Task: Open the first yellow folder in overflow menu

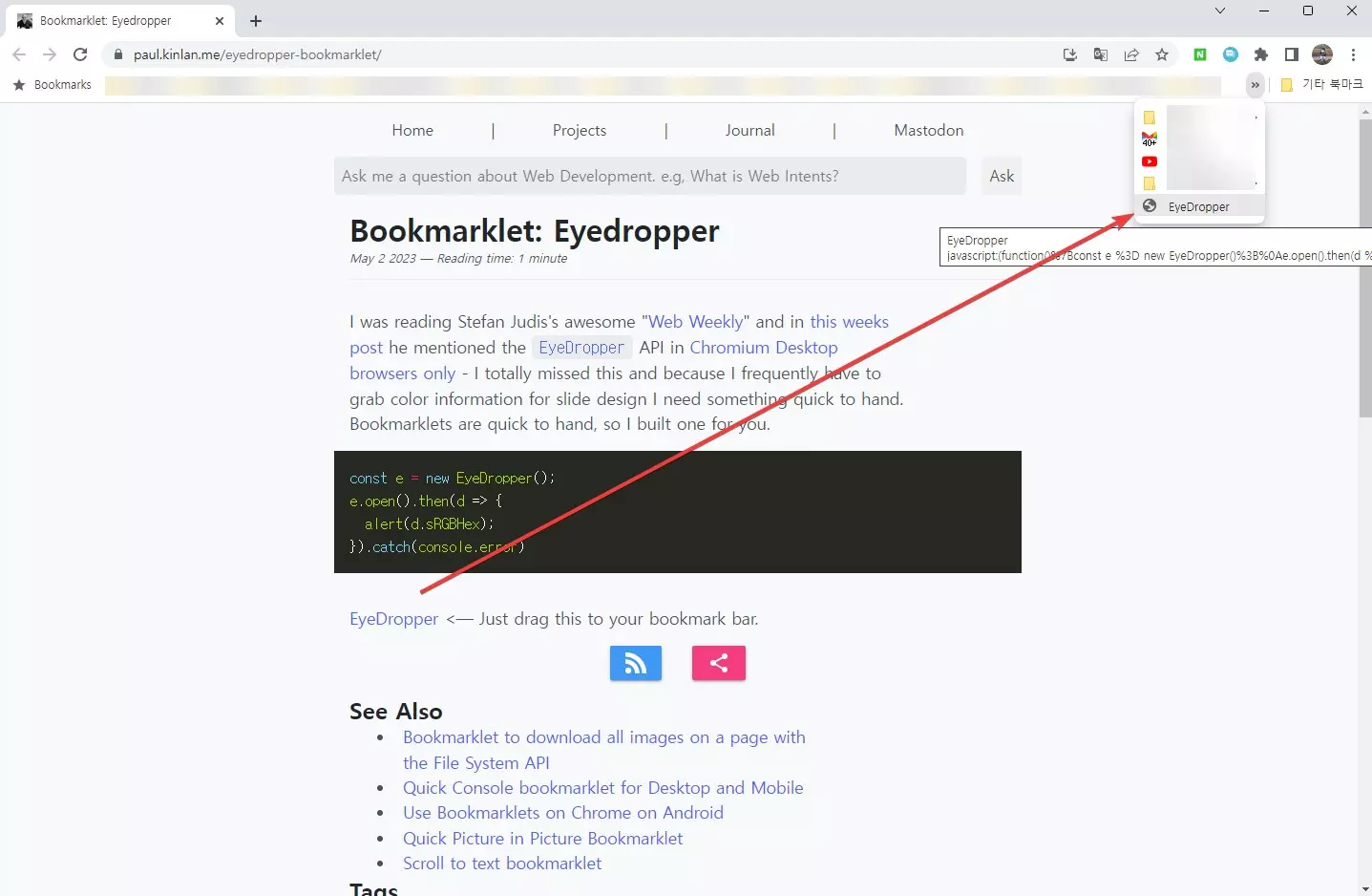Action: [x=1150, y=117]
